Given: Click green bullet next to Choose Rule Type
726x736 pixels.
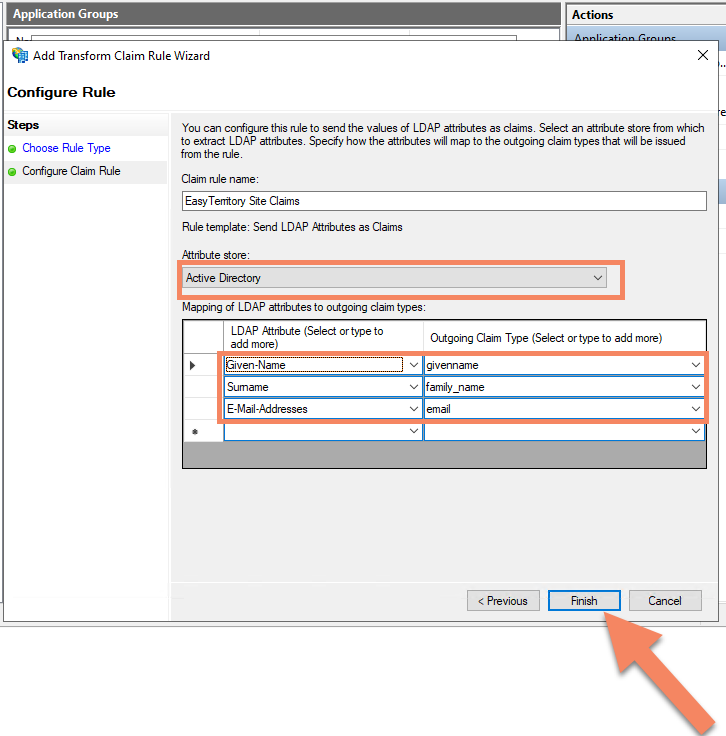Looking at the screenshot, I should click(12, 149).
